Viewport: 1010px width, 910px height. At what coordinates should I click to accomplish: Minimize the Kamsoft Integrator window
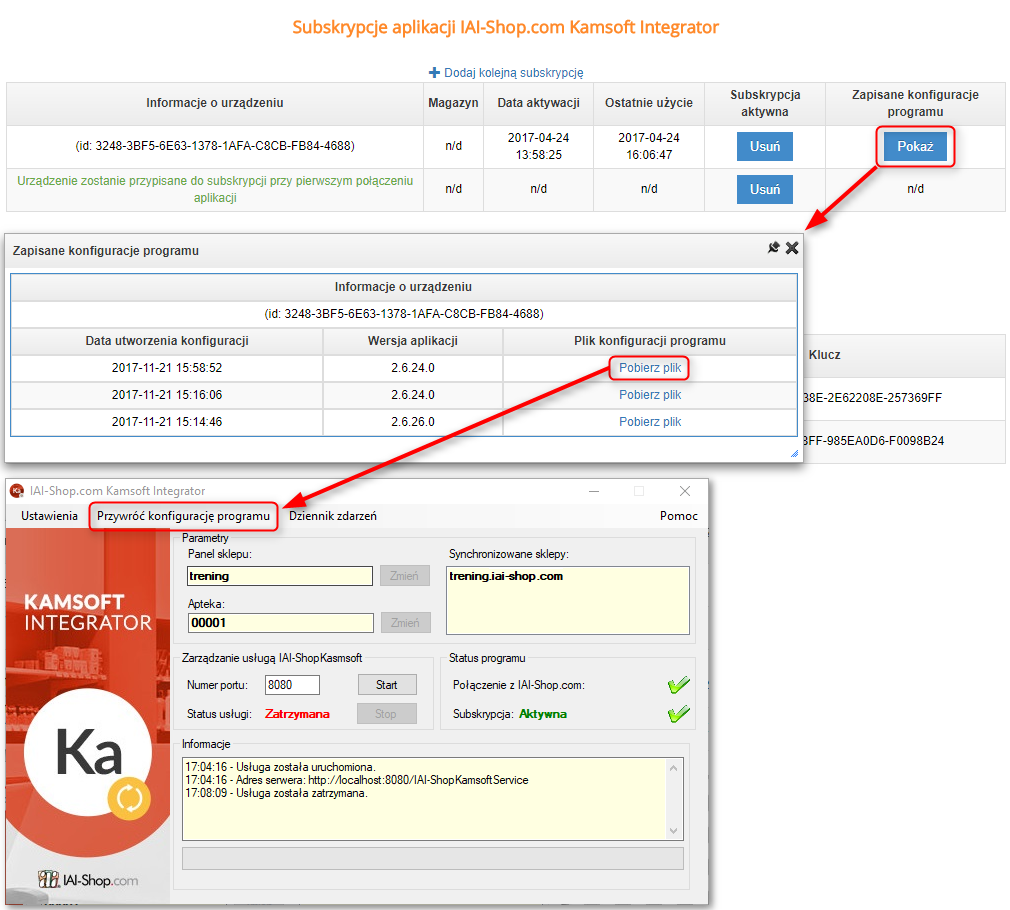pyautogui.click(x=594, y=491)
